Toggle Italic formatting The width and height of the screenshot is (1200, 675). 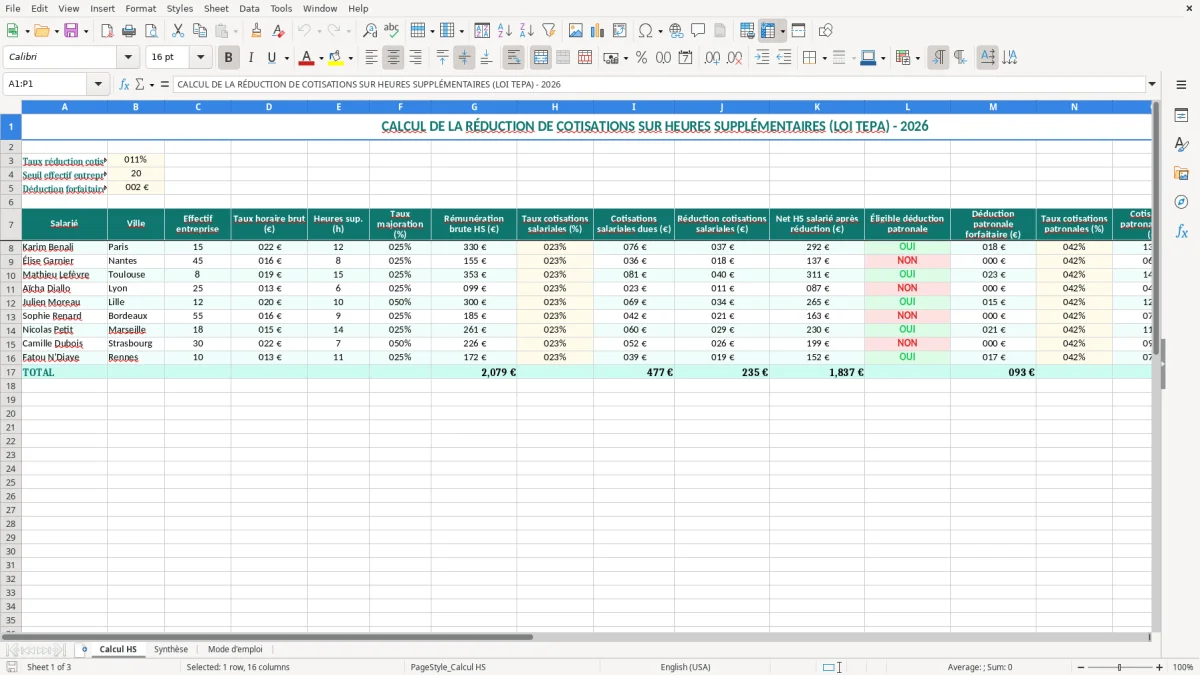point(251,58)
